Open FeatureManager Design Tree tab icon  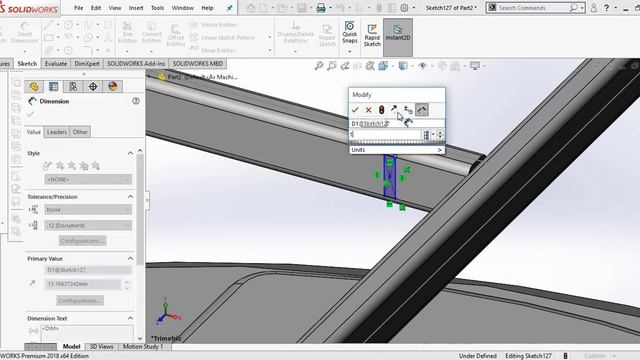34,87
